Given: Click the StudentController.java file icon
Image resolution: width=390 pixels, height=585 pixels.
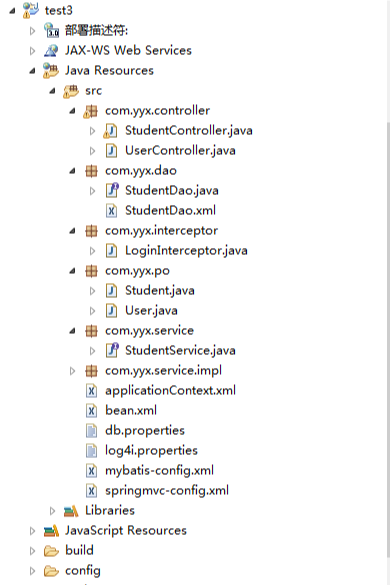Looking at the screenshot, I should point(110,131).
